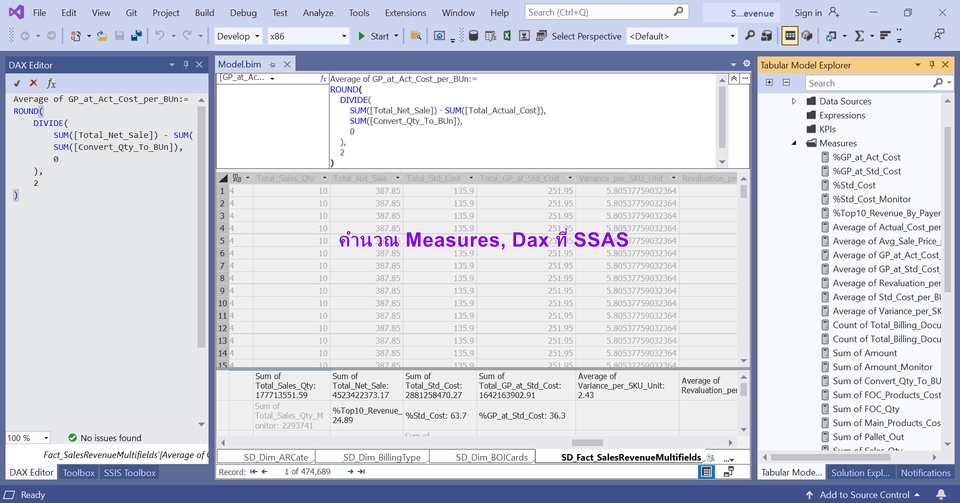The height and width of the screenshot is (503, 960).
Task: Click the Save All toolbar icon
Action: coord(136,36)
